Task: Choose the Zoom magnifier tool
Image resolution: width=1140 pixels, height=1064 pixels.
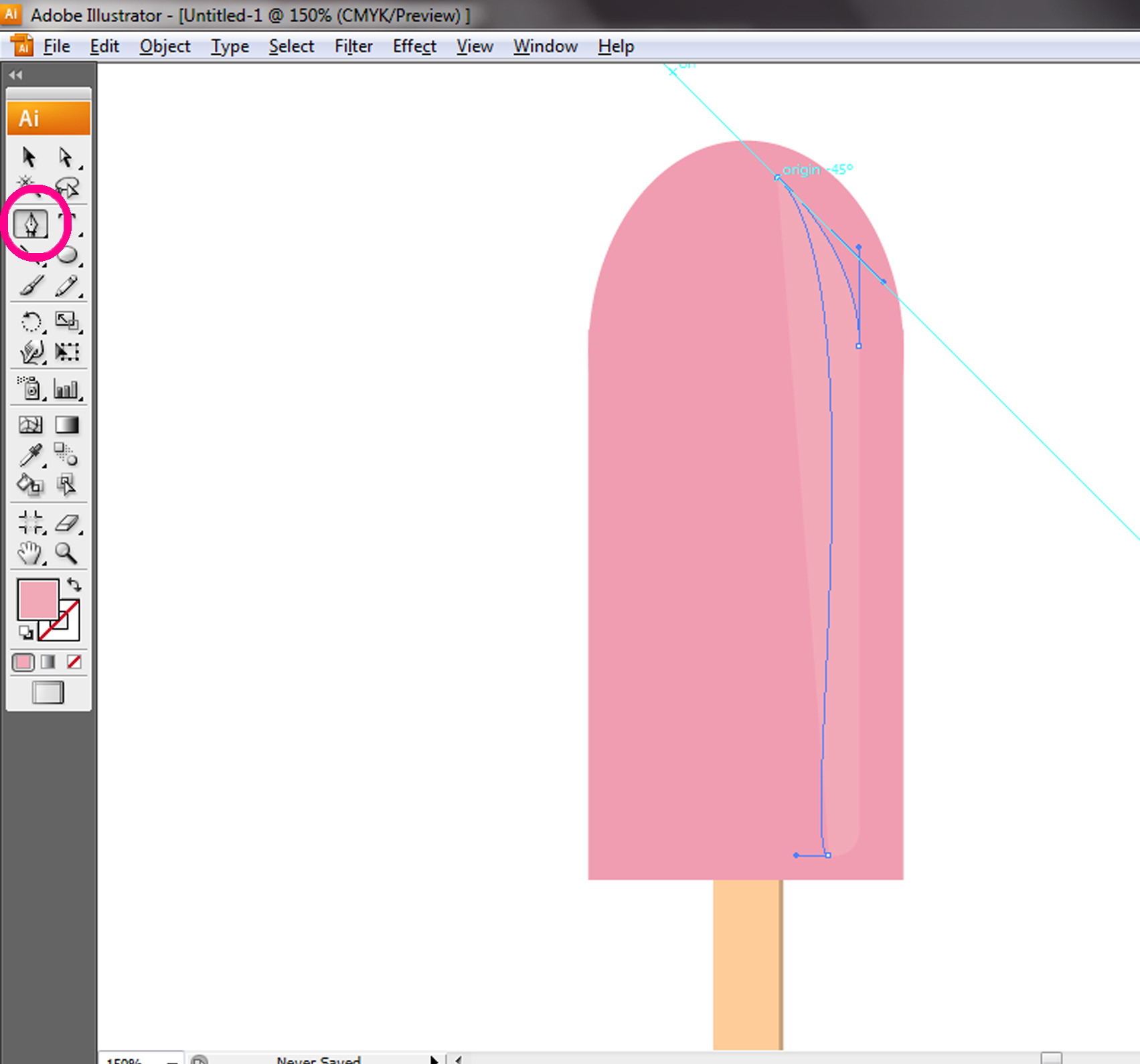Action: click(x=66, y=553)
